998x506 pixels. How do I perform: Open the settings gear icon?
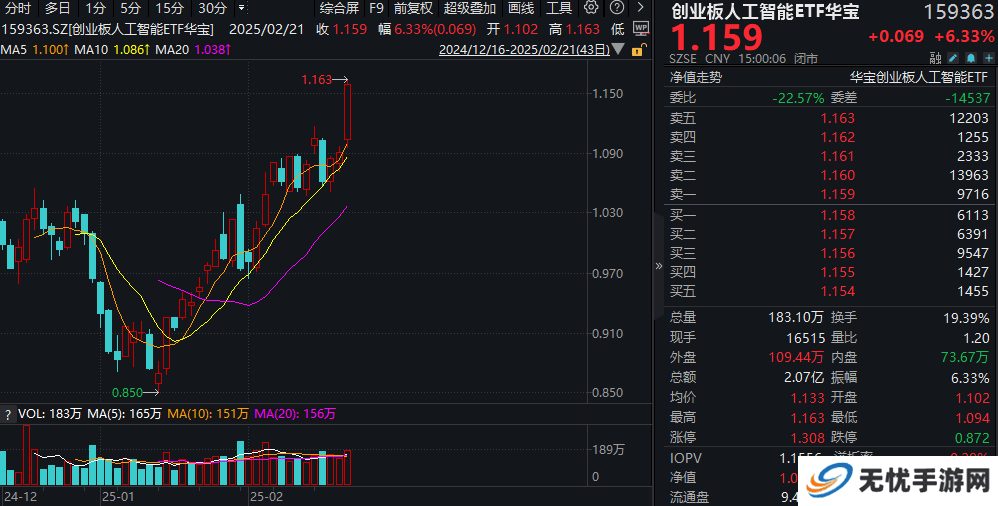[591, 8]
